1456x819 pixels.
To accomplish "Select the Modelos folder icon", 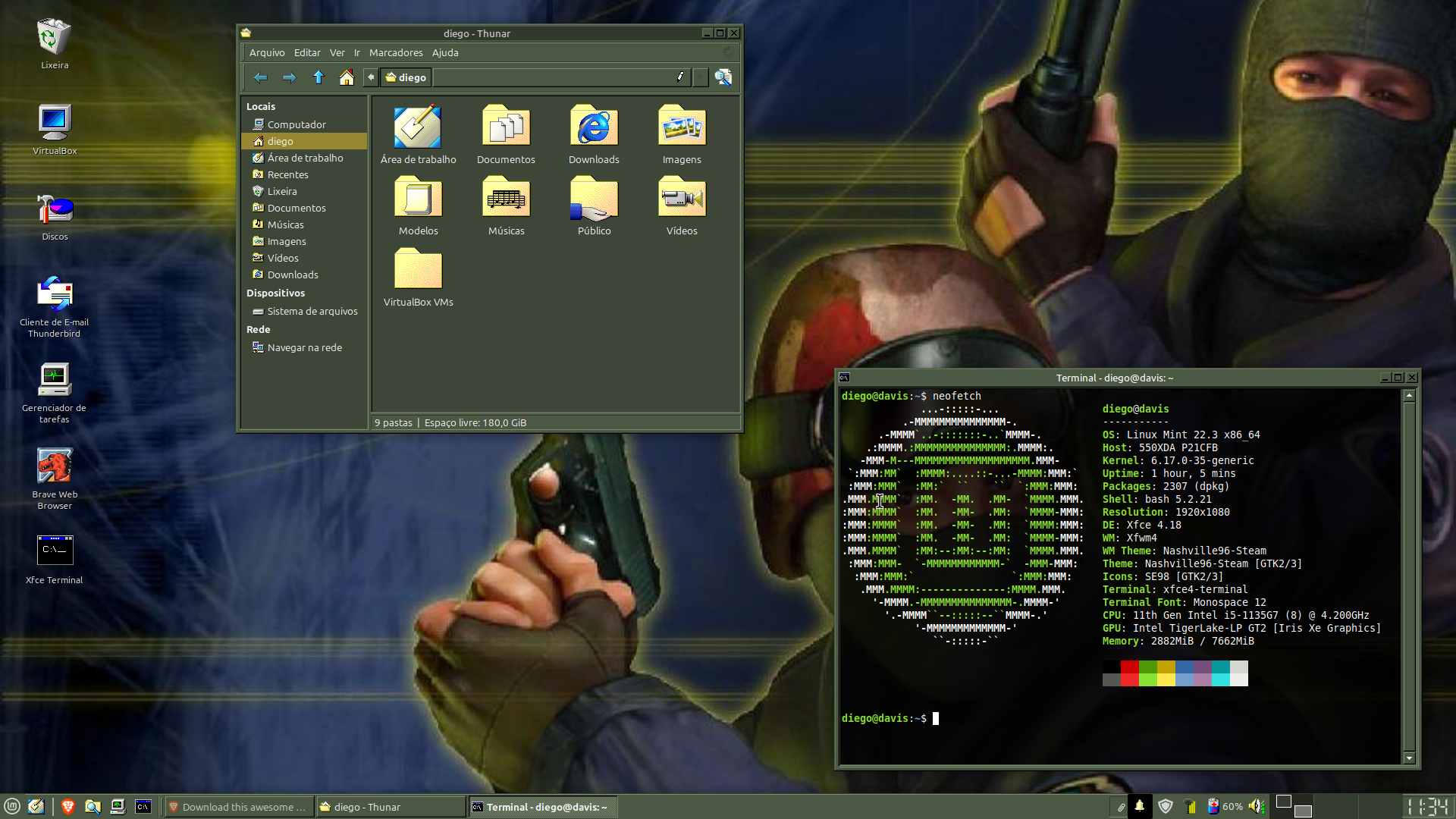I will [418, 198].
